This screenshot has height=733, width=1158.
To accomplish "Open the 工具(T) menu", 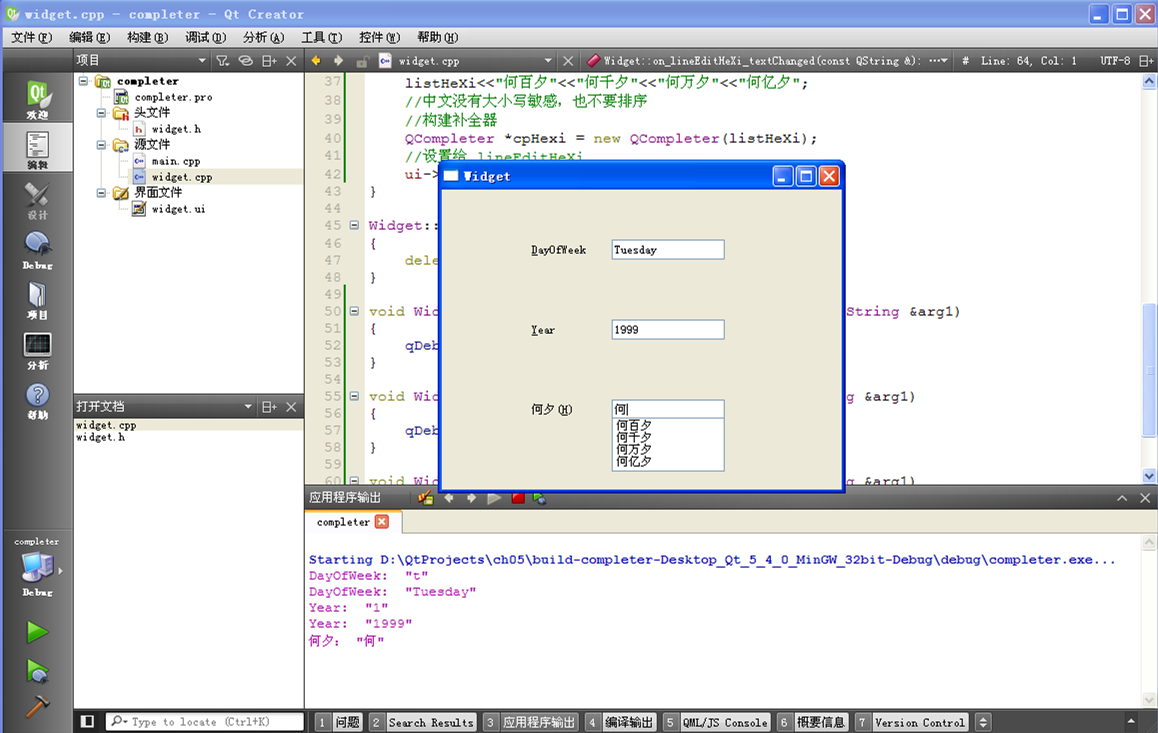I will pos(321,37).
